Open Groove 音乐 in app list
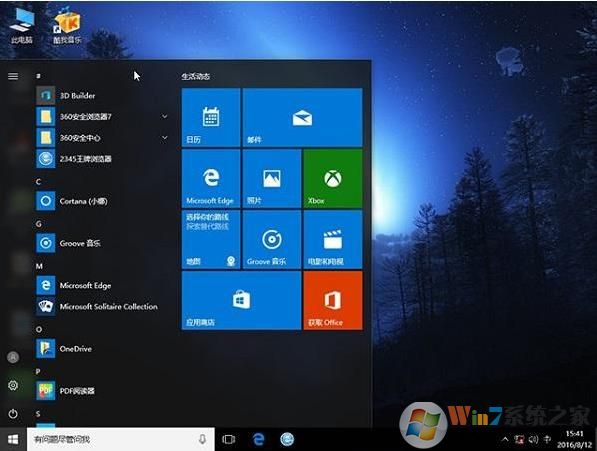 pyautogui.click(x=103, y=243)
